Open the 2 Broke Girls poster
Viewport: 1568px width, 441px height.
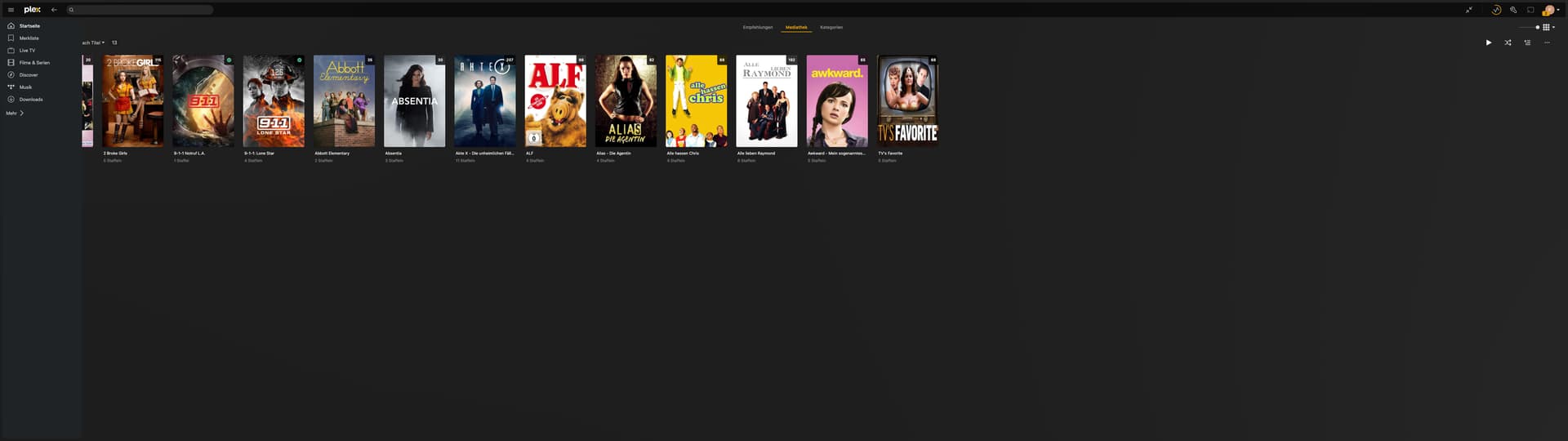132,101
